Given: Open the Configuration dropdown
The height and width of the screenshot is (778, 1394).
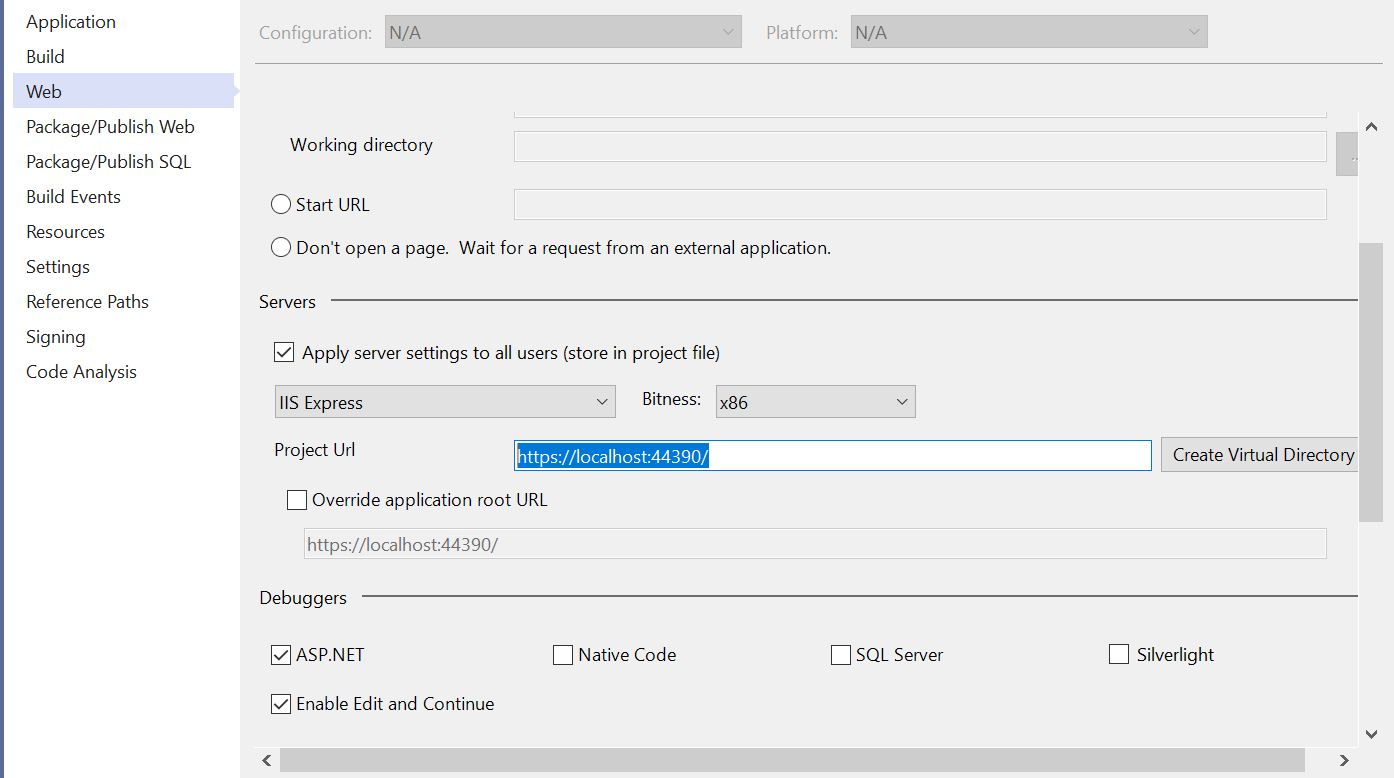Looking at the screenshot, I should click(x=563, y=33).
